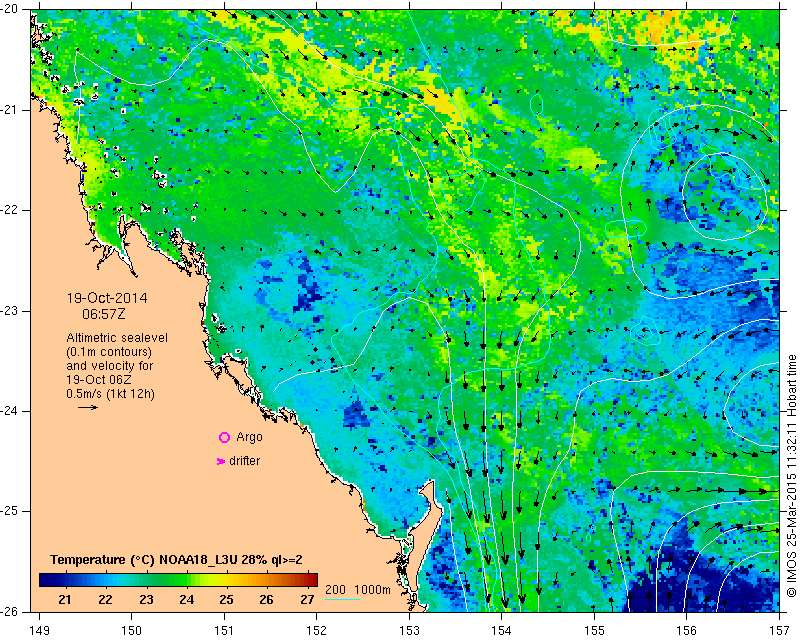800x640 pixels.
Task: Click the color bar value 23
Action: tap(146, 600)
